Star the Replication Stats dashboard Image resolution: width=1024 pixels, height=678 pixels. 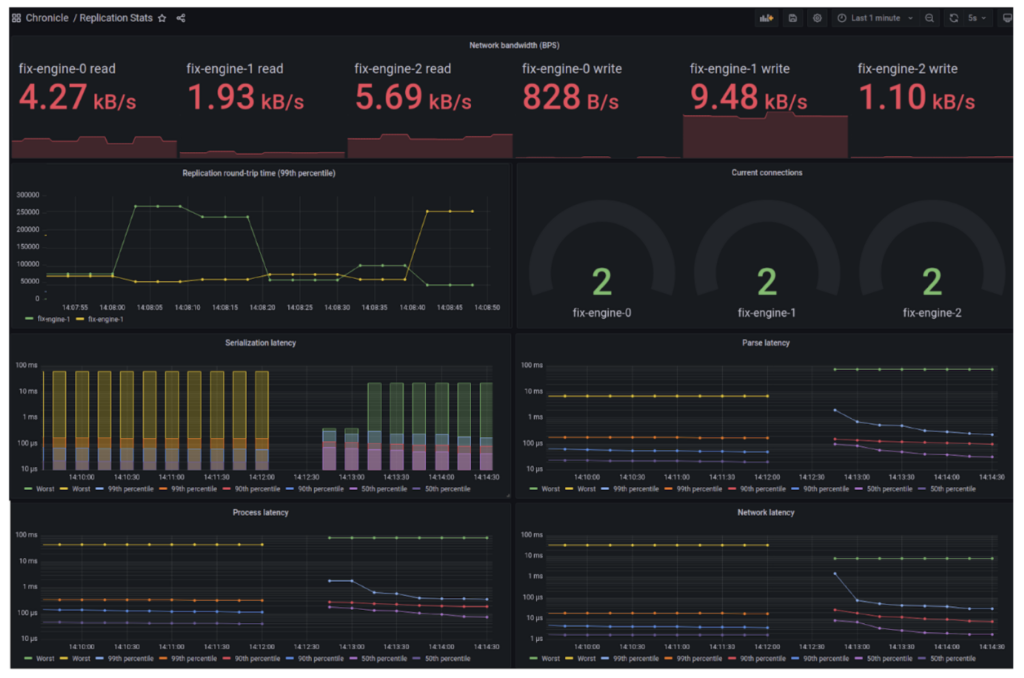[x=162, y=18]
